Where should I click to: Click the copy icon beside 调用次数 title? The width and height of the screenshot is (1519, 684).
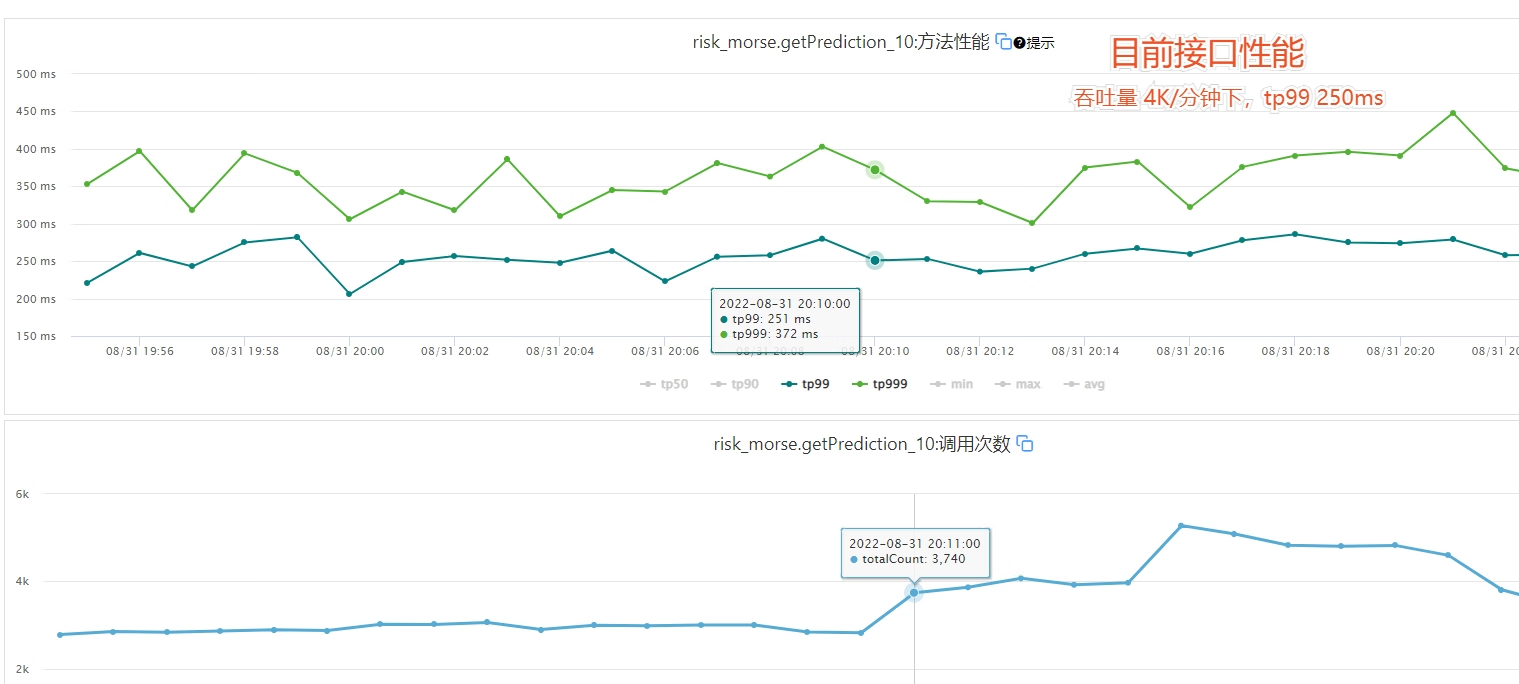1025,444
